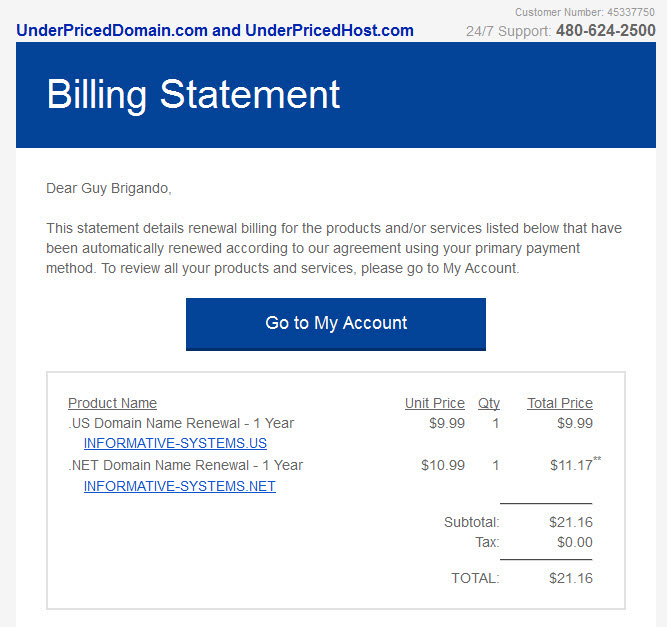The width and height of the screenshot is (667, 627).
Task: Click the Product Name column header
Action: (112, 403)
